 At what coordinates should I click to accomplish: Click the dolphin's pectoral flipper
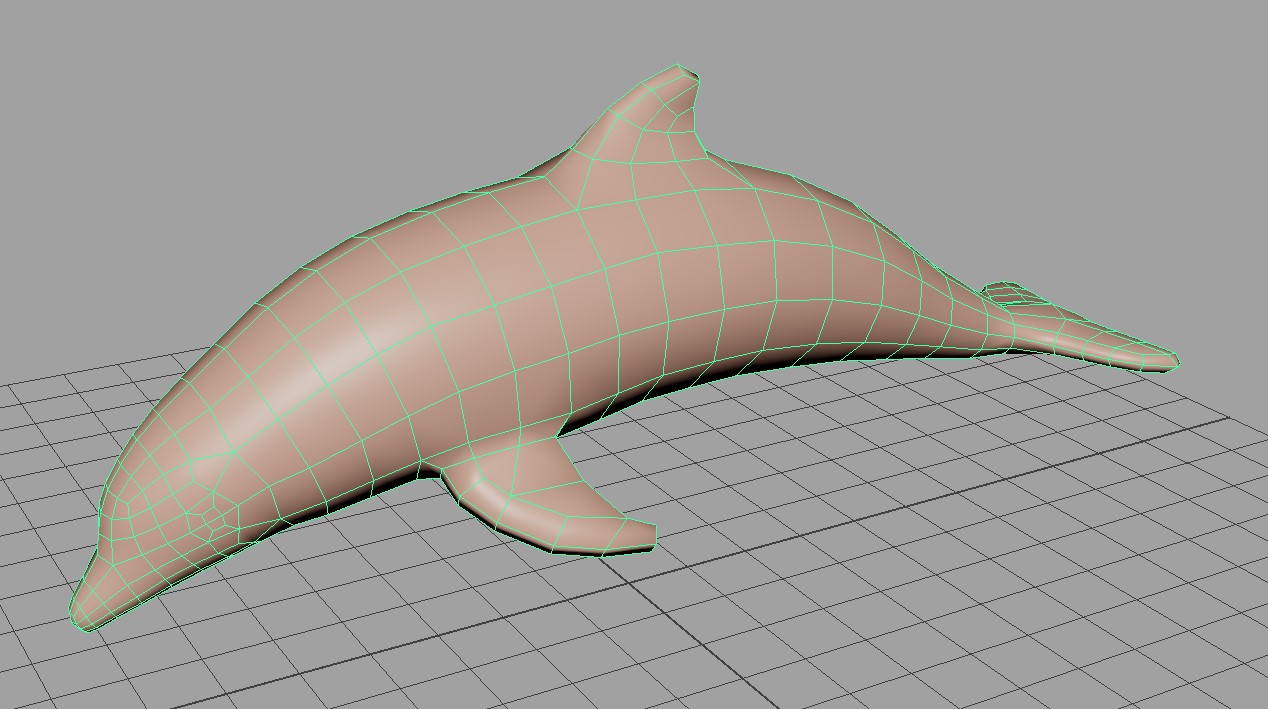[x=548, y=498]
